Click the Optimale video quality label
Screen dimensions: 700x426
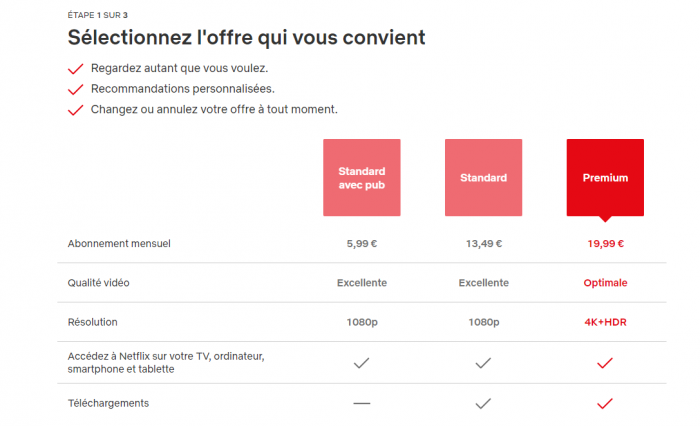pyautogui.click(x=605, y=283)
